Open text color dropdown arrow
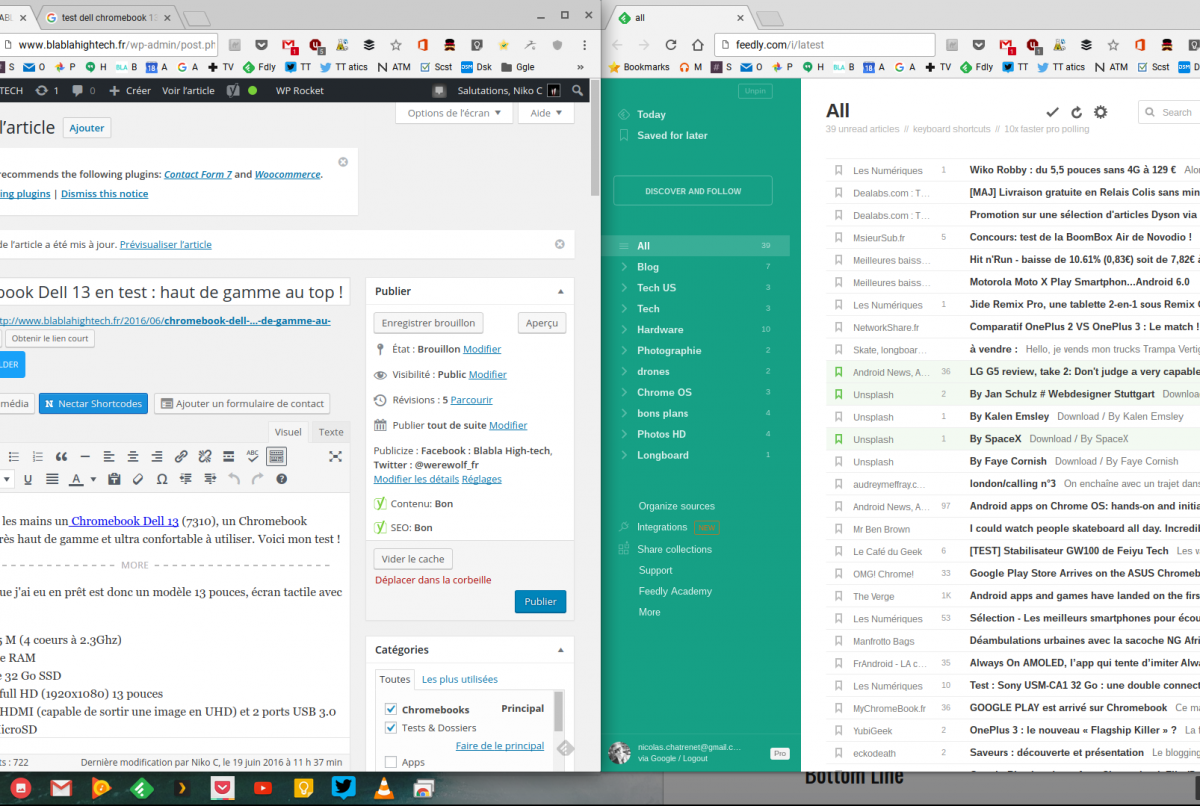 point(93,479)
